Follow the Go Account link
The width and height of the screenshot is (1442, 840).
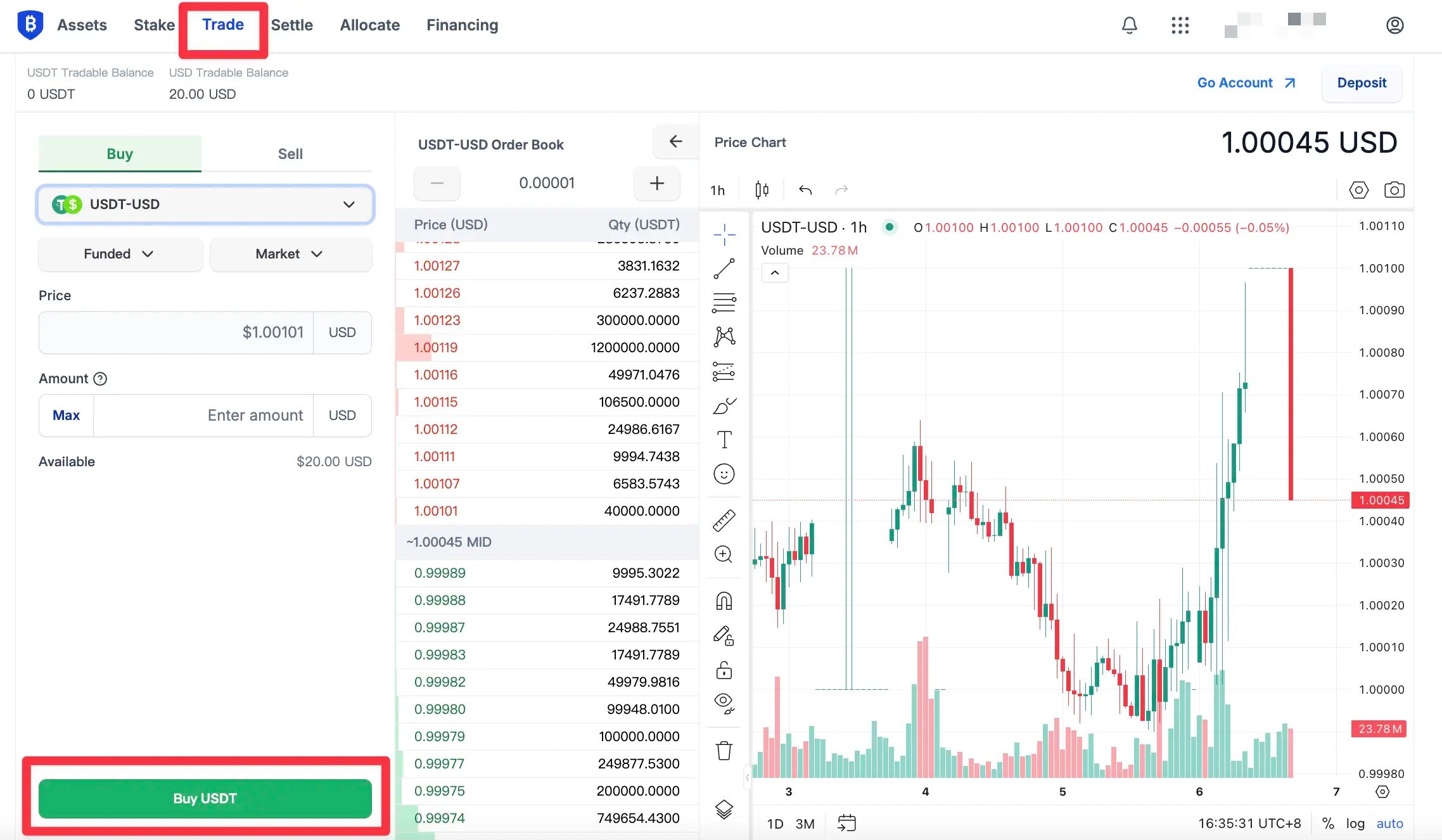1235,82
